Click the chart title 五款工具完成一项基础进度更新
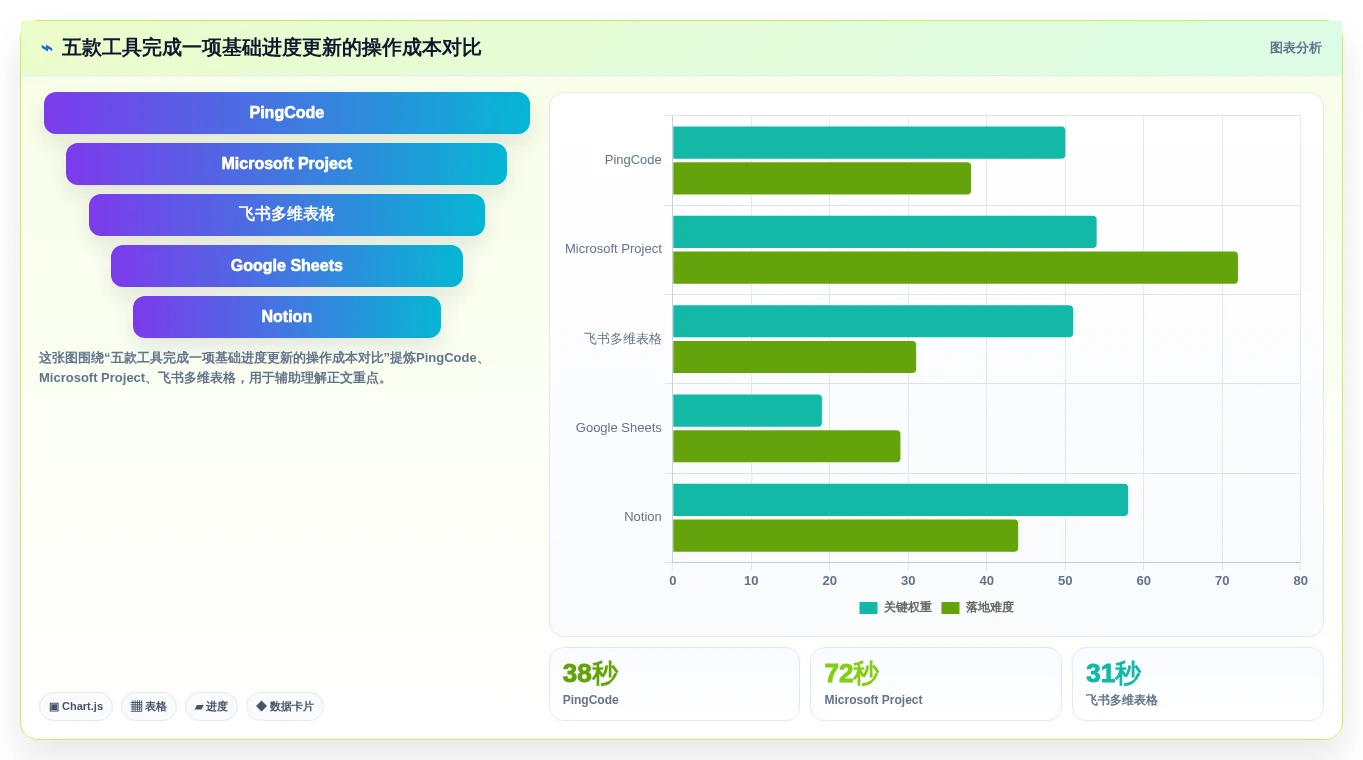Viewport: 1363px width, 760px height. tap(271, 48)
